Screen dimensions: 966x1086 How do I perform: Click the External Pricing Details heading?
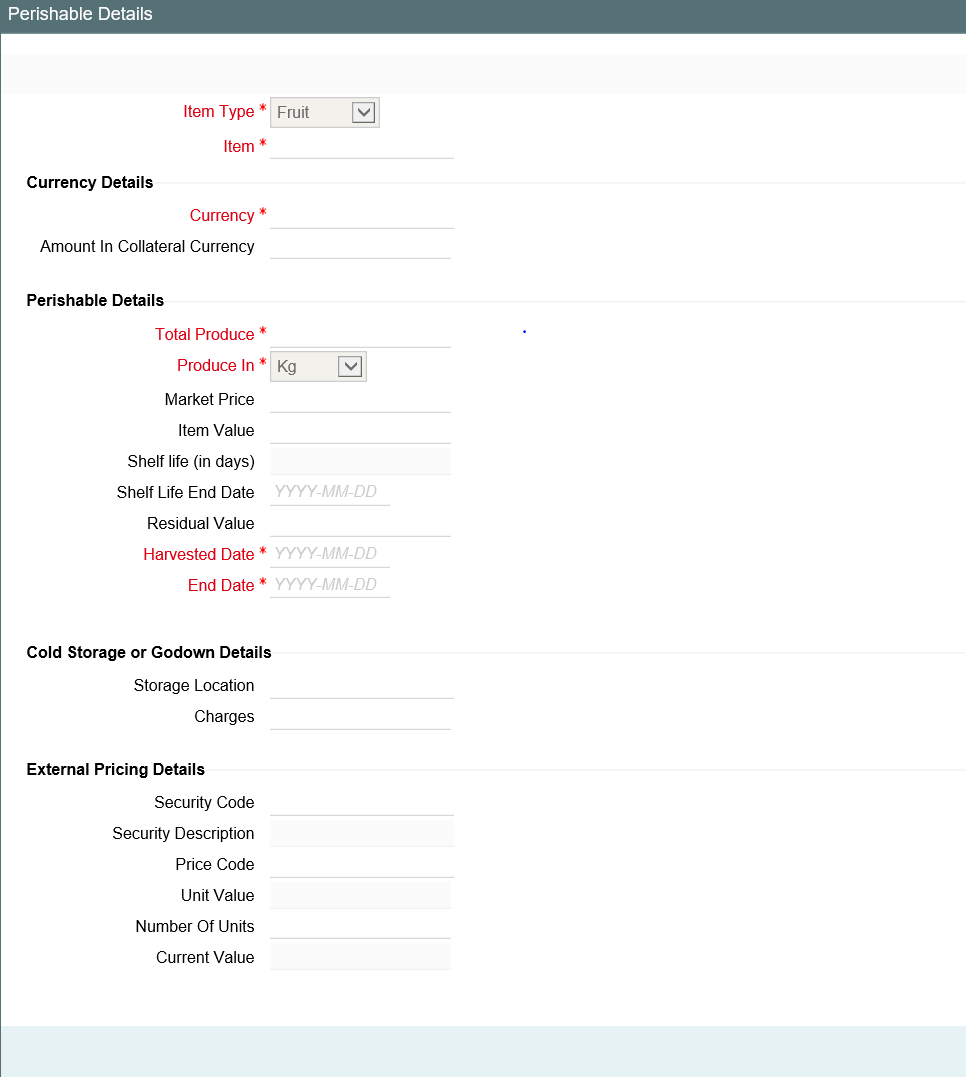116,769
